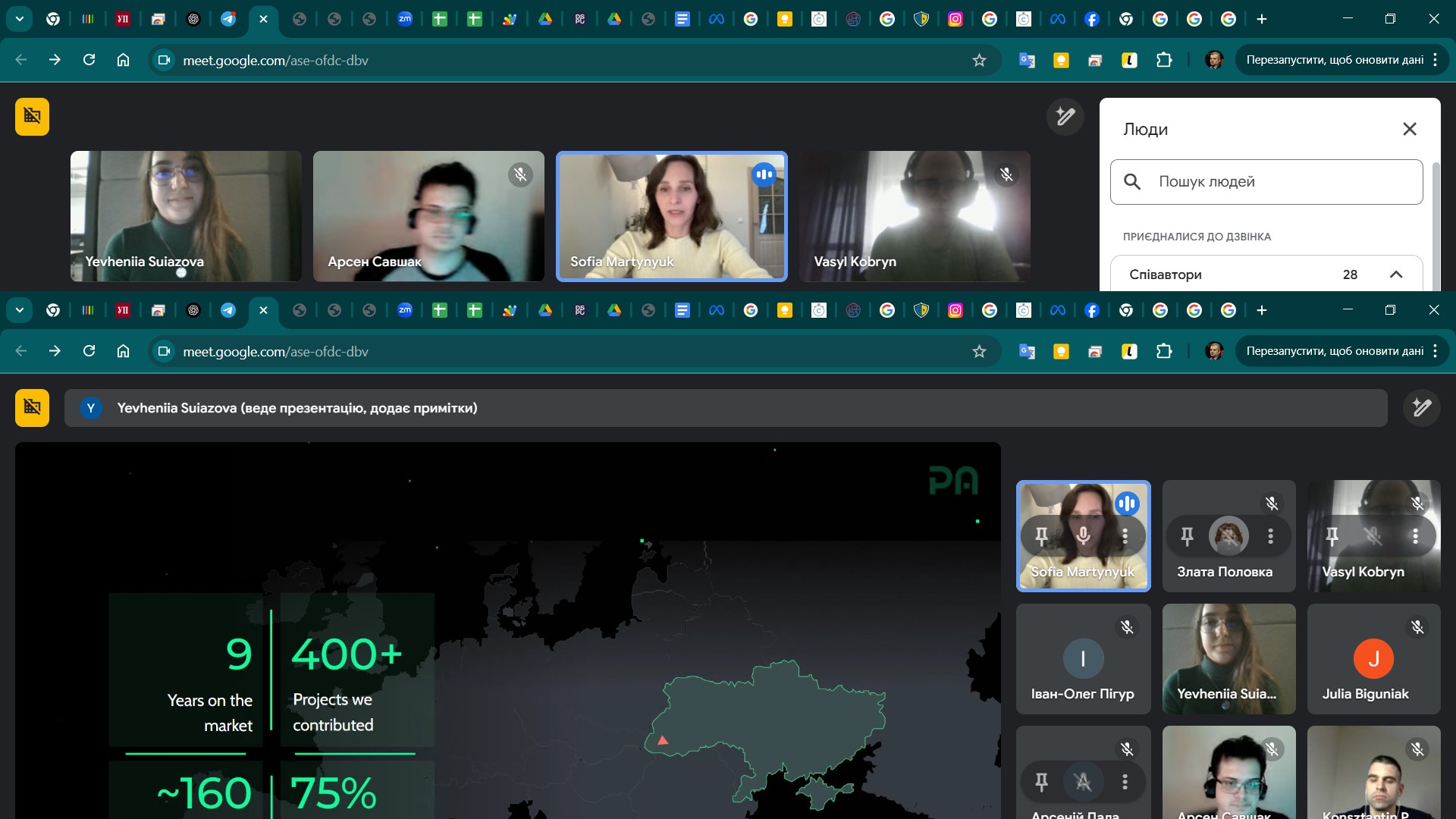This screenshot has width=1456, height=819.
Task: Open three-dot menu on Vasyl Kobryn tile
Action: point(1415,536)
